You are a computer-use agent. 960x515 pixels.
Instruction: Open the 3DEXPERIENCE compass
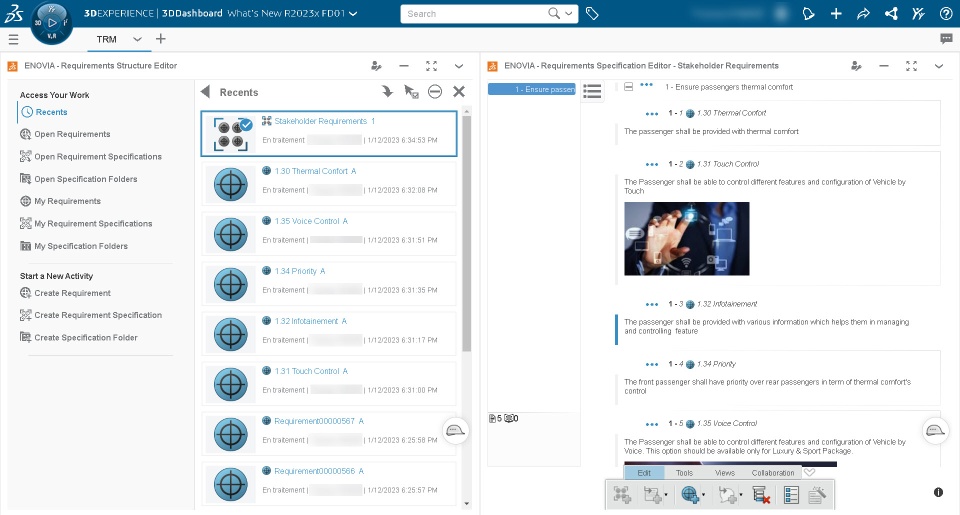[51, 23]
